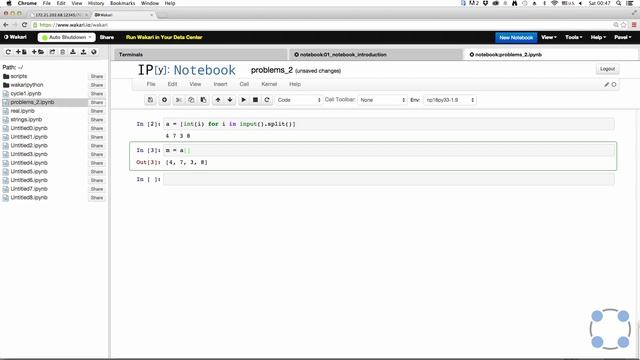Click into the In [3] code cell
Screen dimensions: 640x360
(x=389, y=151)
